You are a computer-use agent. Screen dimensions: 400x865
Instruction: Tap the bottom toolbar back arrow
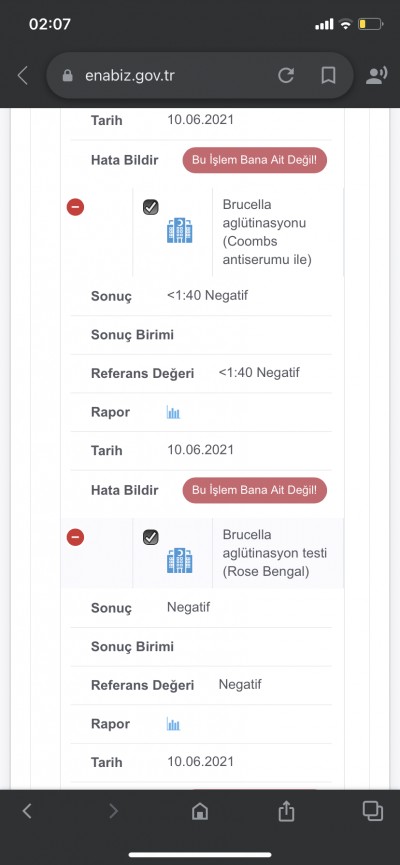click(x=26, y=811)
